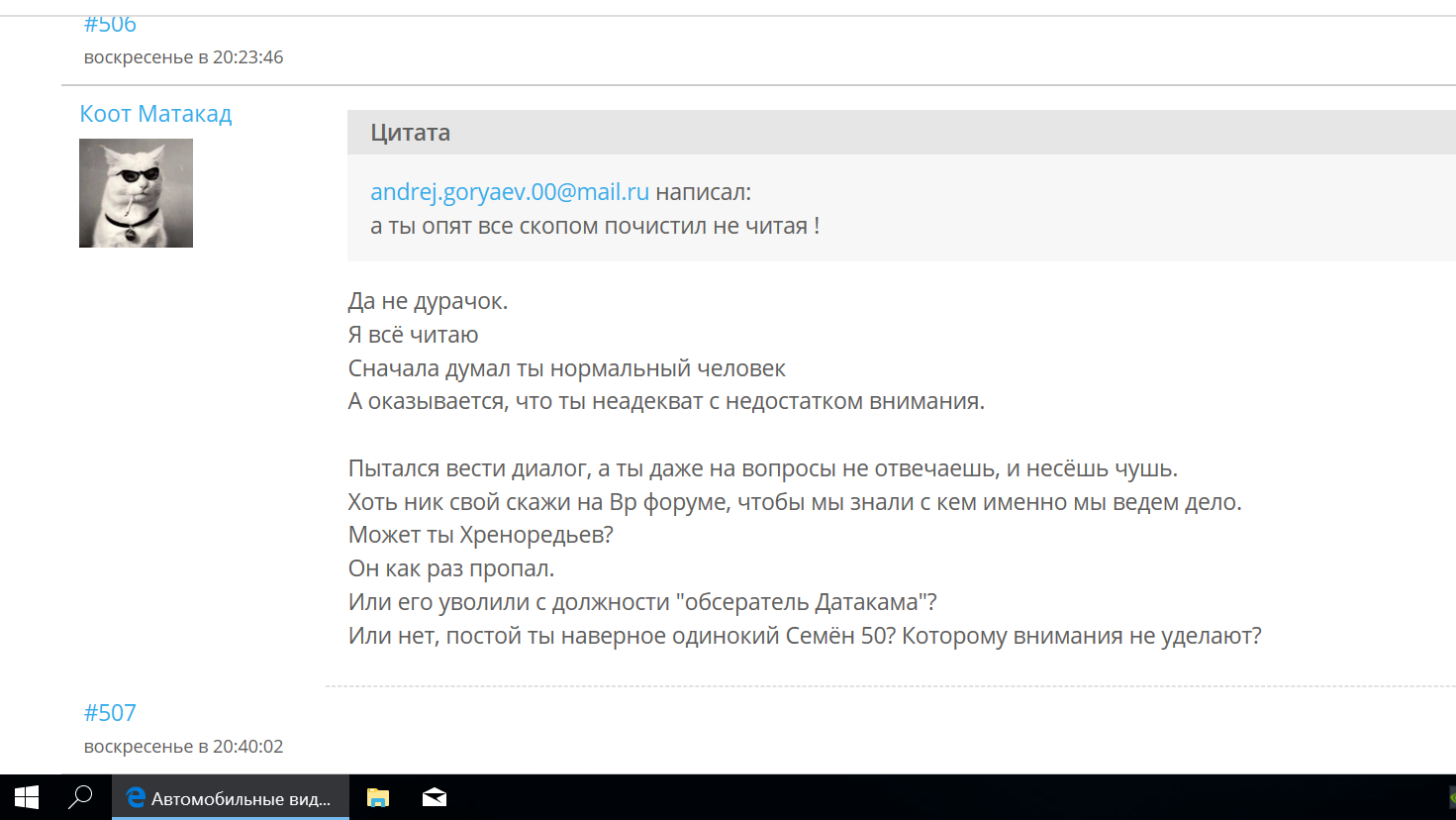Click the sentence starting 'Пытался вести диалог'
The height and width of the screenshot is (820, 1456).
click(762, 468)
